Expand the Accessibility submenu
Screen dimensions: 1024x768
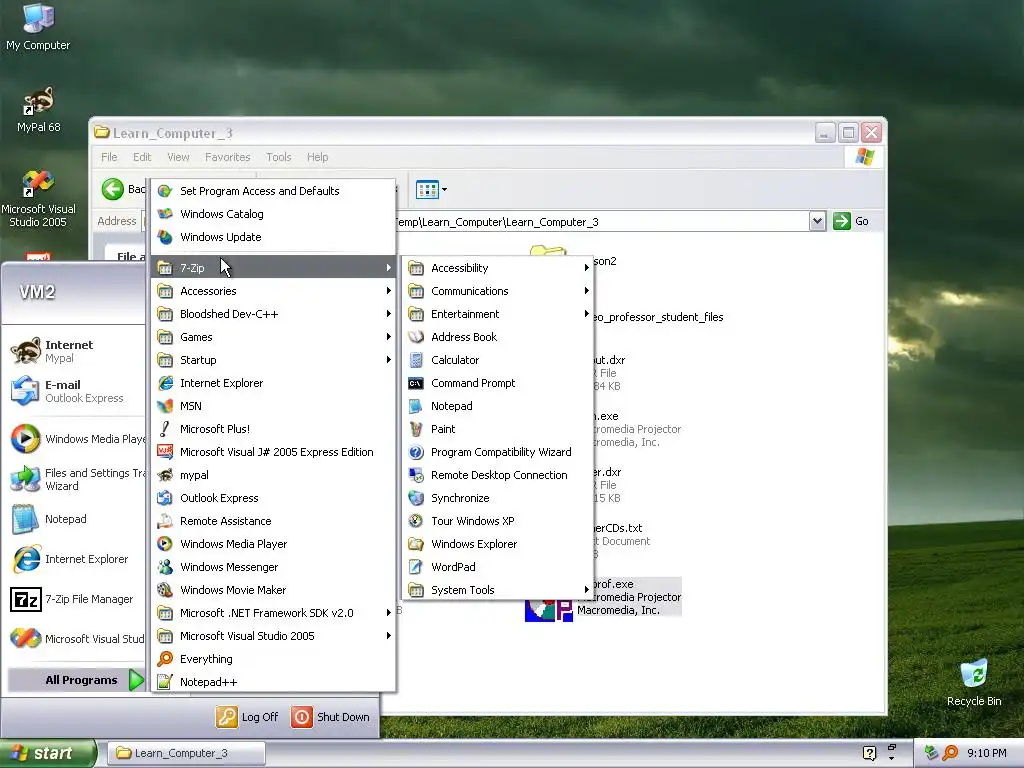coord(498,268)
